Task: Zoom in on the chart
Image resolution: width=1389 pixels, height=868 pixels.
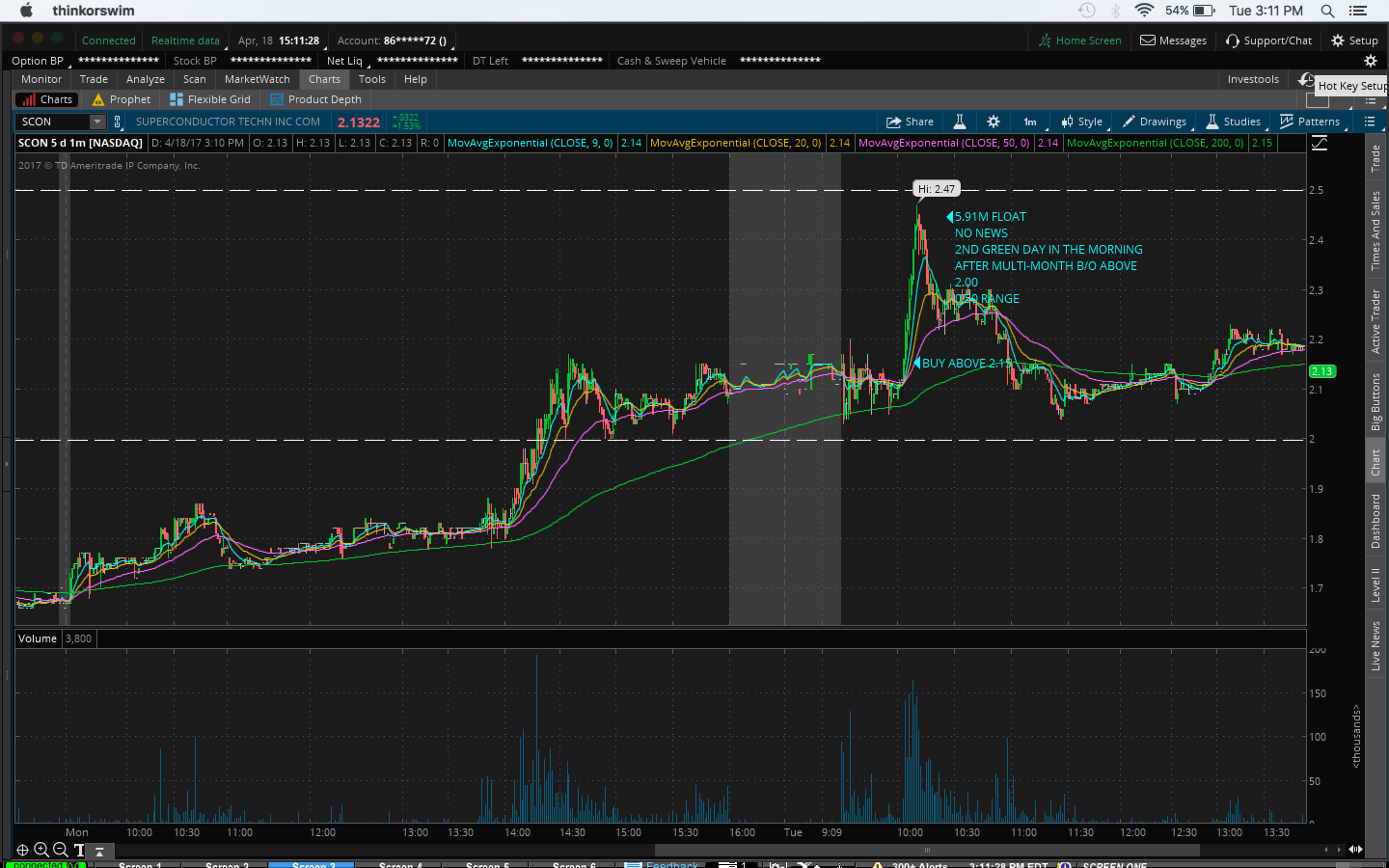Action: [x=41, y=850]
